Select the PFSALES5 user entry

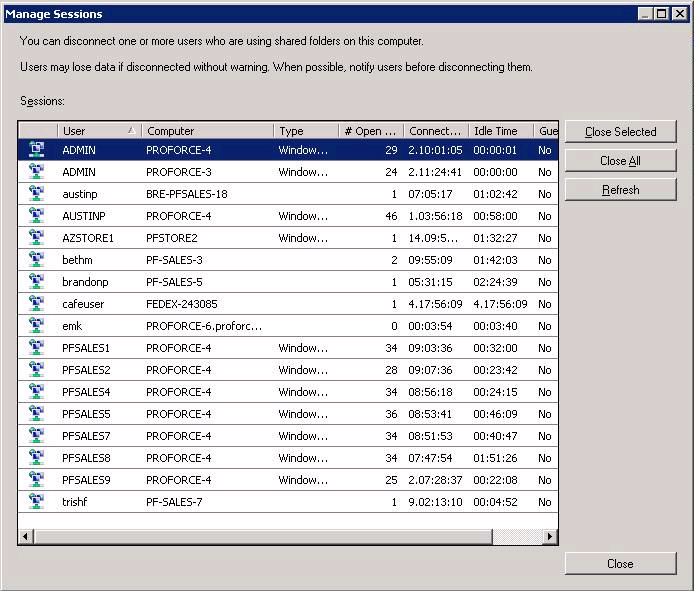coord(86,414)
